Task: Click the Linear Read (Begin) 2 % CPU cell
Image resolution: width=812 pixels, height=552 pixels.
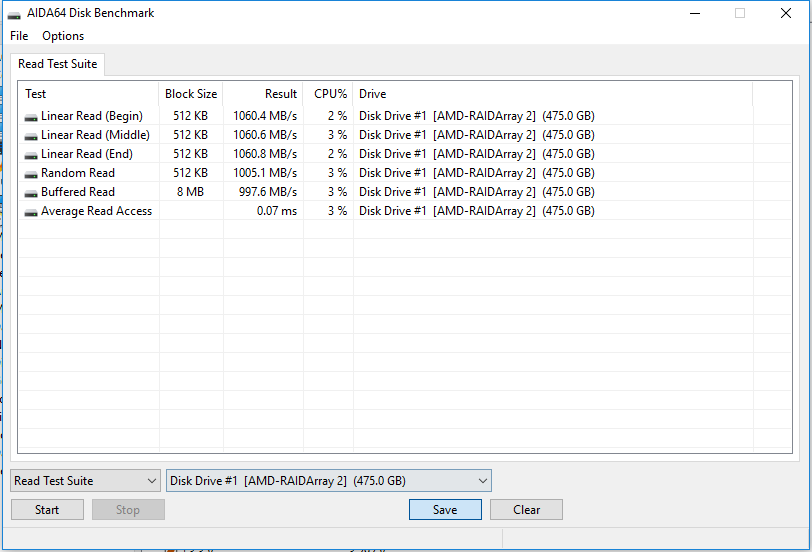Action: tap(337, 116)
